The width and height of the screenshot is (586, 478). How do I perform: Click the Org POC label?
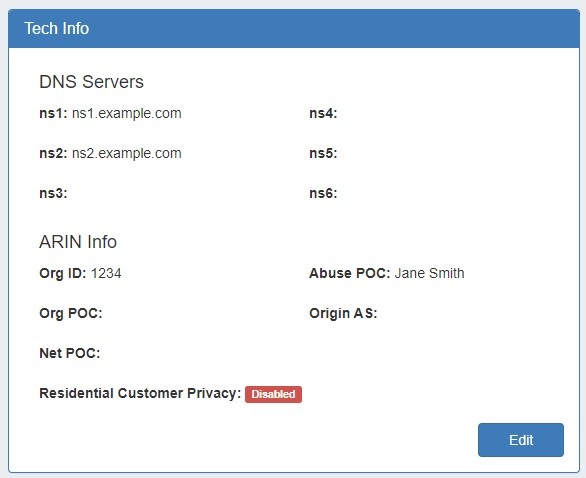tap(71, 313)
